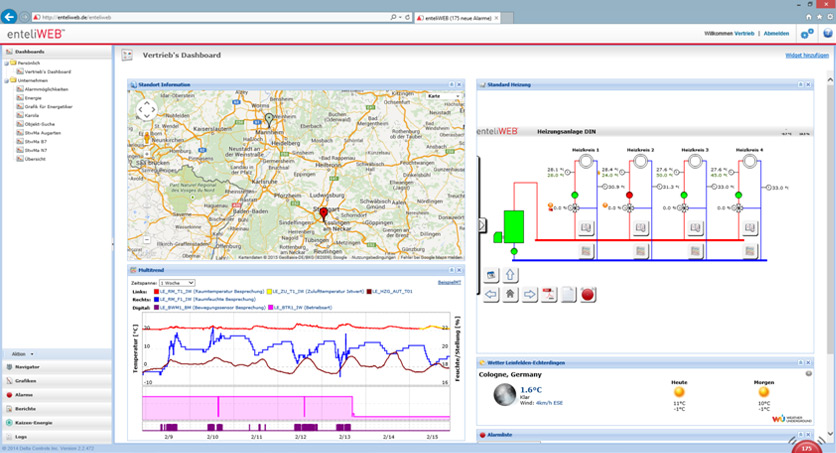
Task: Click the up arrow graphic navigation button
Action: pyautogui.click(x=510, y=275)
